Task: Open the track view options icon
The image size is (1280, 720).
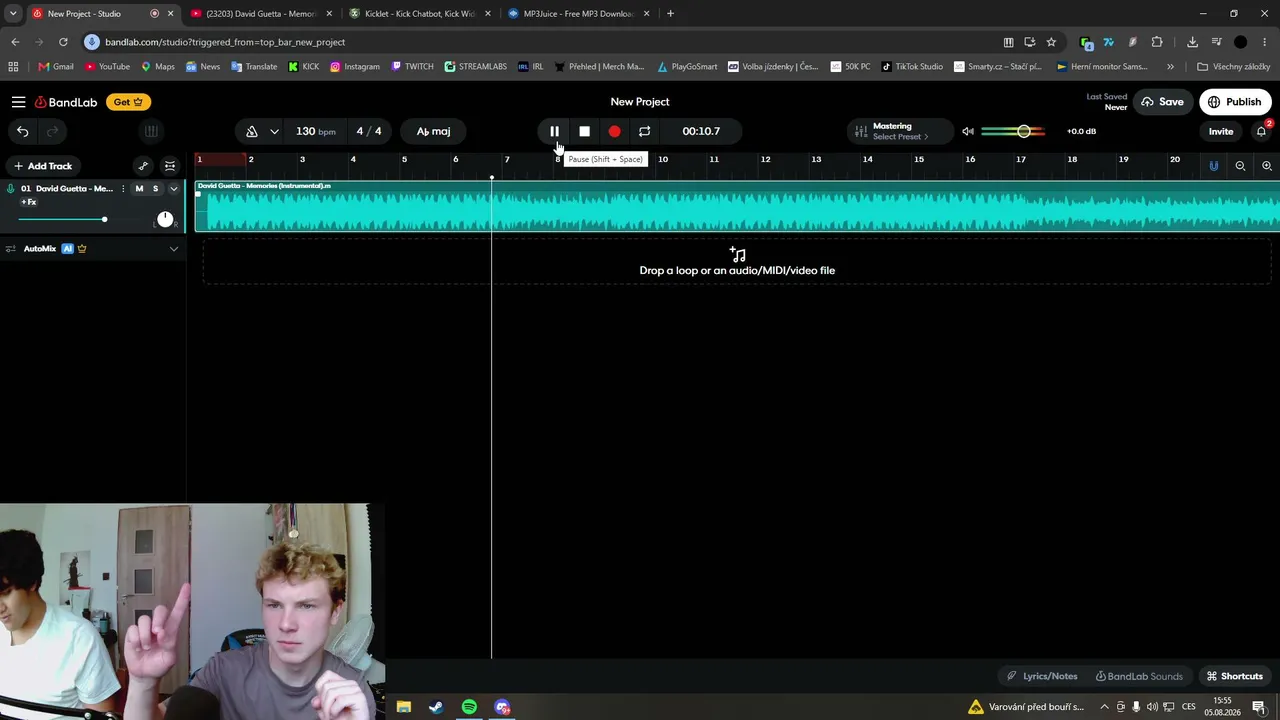Action: [x=170, y=166]
